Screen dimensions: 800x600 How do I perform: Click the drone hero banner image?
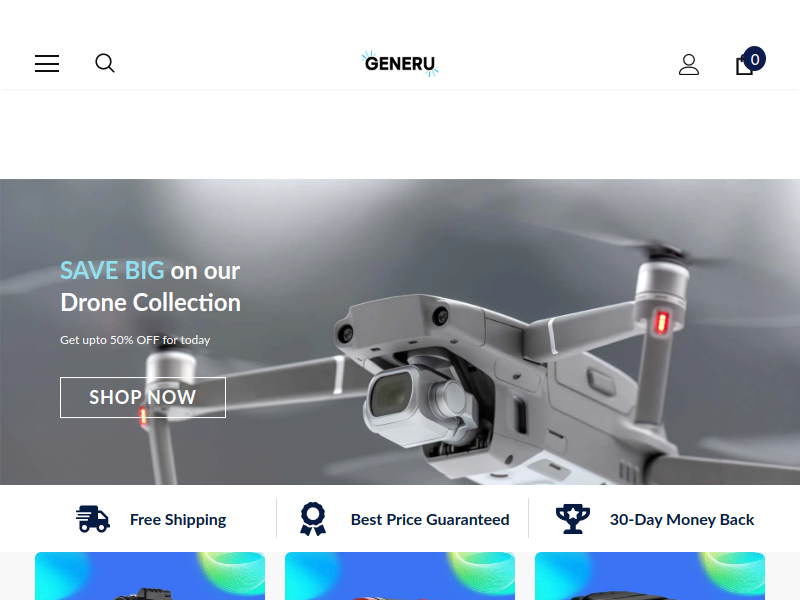[x=400, y=332]
